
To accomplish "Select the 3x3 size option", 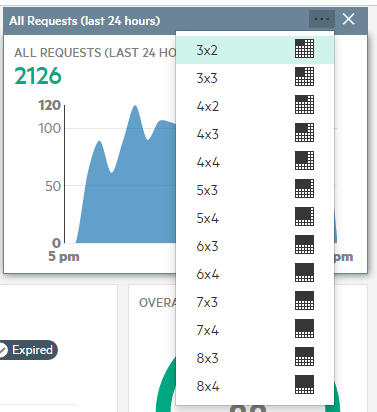I will (255, 78).
